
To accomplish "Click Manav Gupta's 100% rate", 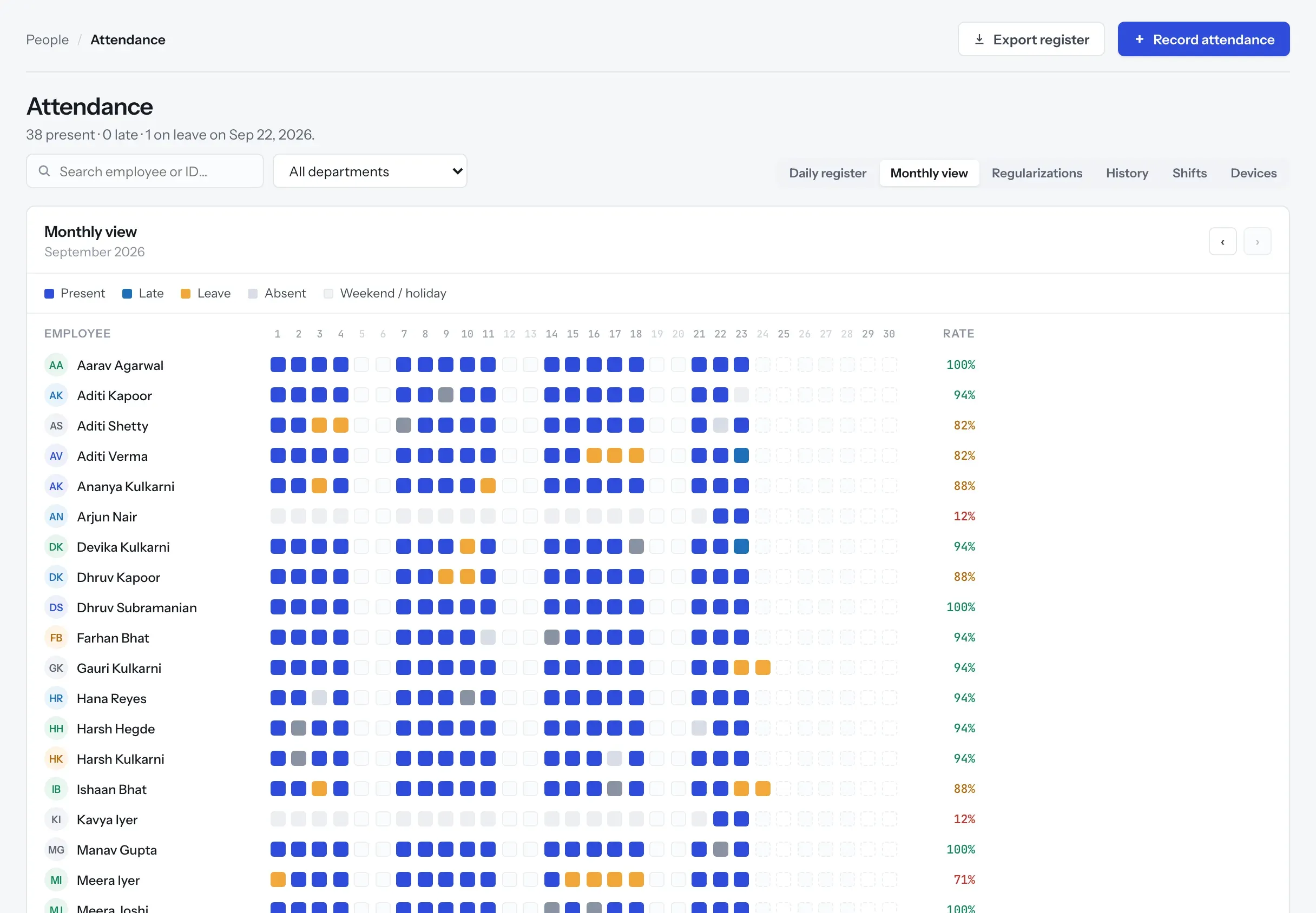I will coord(960,850).
